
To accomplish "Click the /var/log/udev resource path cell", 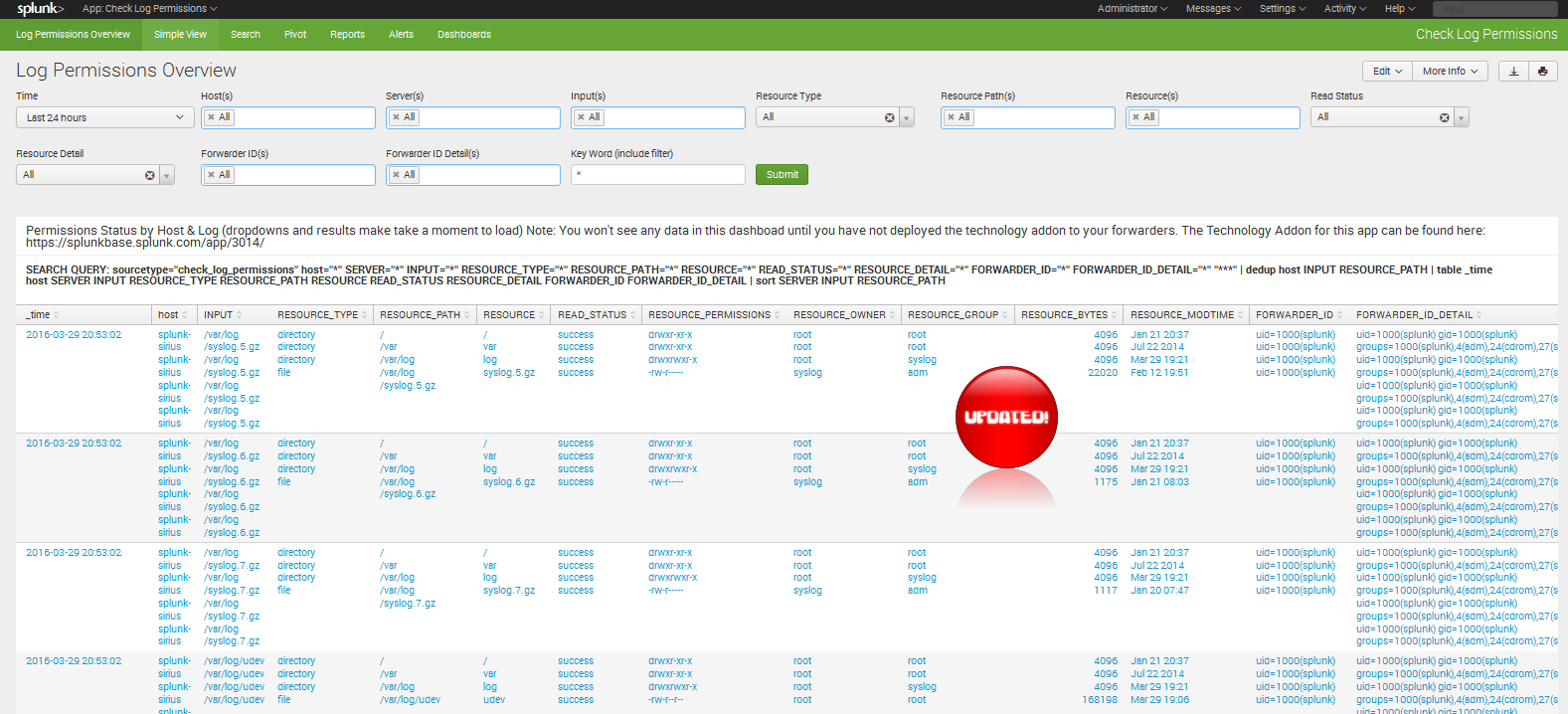I will (x=410, y=700).
